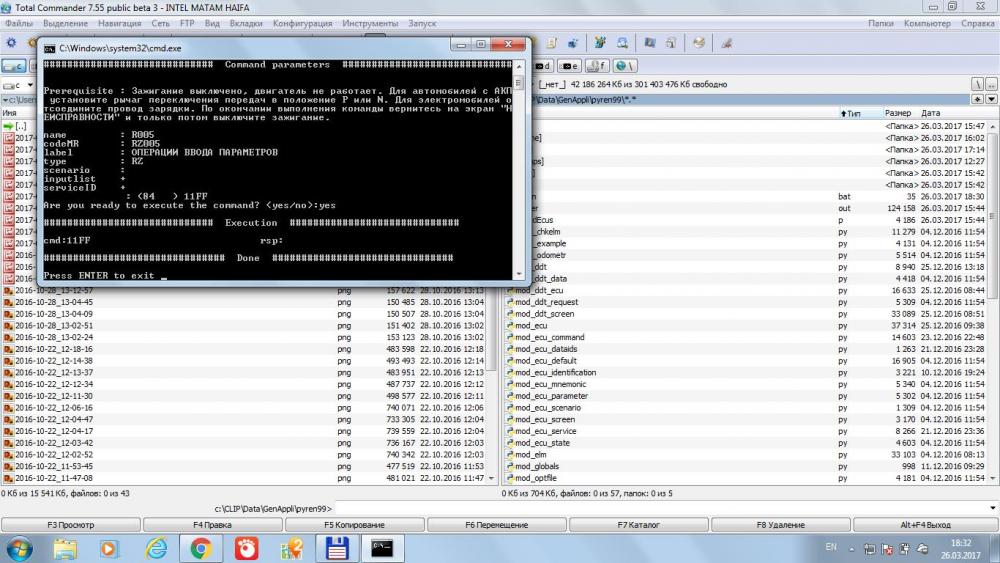The height and width of the screenshot is (563, 1000).
Task: Click the favorites star button in right panel
Action: pyautogui.click(x=978, y=99)
